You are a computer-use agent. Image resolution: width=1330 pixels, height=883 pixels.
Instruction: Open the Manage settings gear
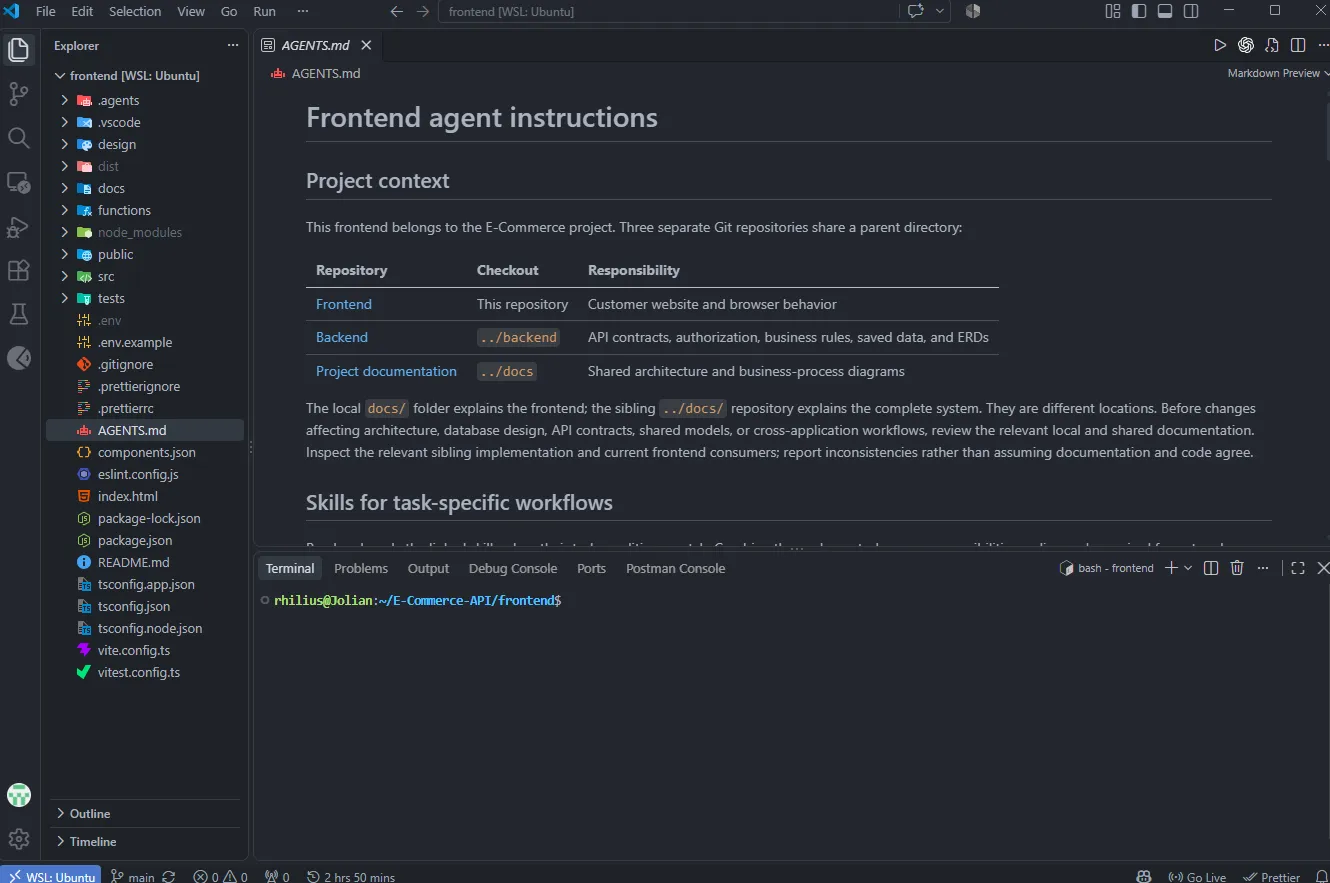[x=19, y=839]
